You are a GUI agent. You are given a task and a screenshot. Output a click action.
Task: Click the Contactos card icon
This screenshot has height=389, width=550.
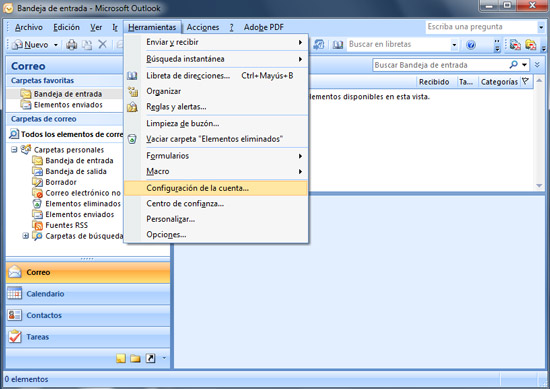pyautogui.click(x=15, y=315)
